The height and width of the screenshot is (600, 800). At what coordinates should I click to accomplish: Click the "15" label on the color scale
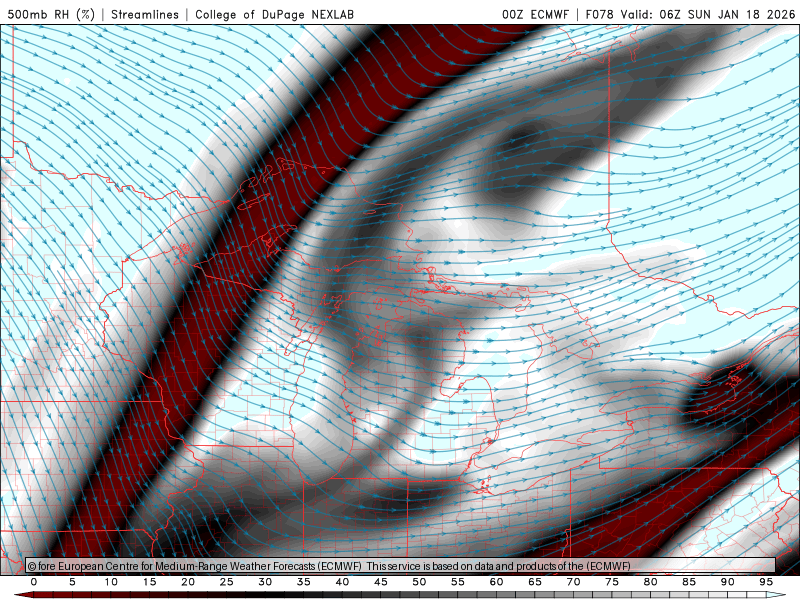pos(149,582)
